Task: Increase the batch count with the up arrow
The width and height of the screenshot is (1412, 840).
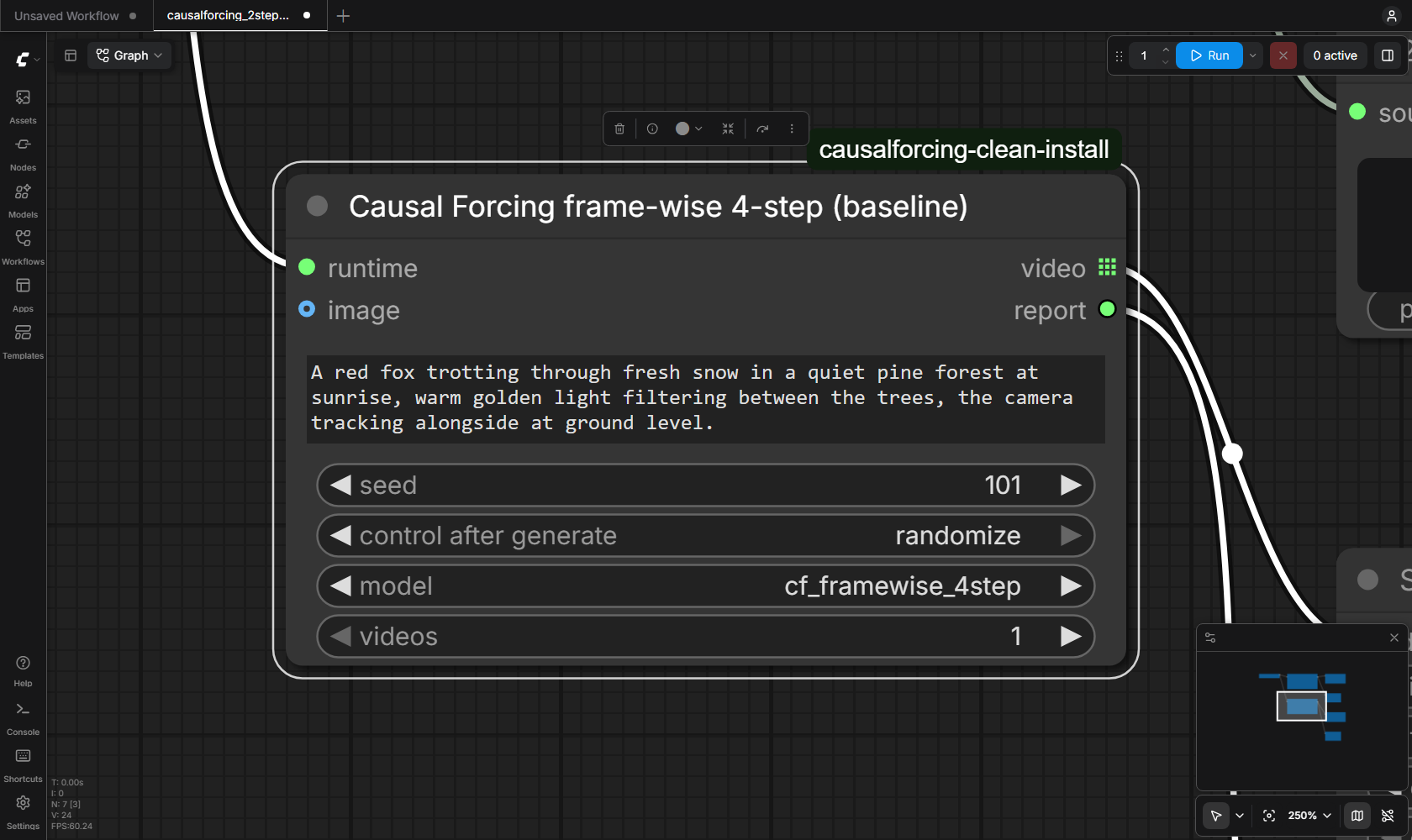Action: tap(1166, 50)
